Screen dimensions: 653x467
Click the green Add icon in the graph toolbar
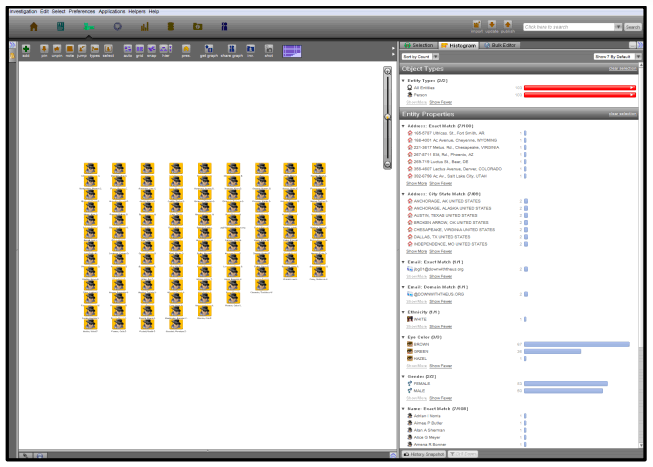coord(26,49)
